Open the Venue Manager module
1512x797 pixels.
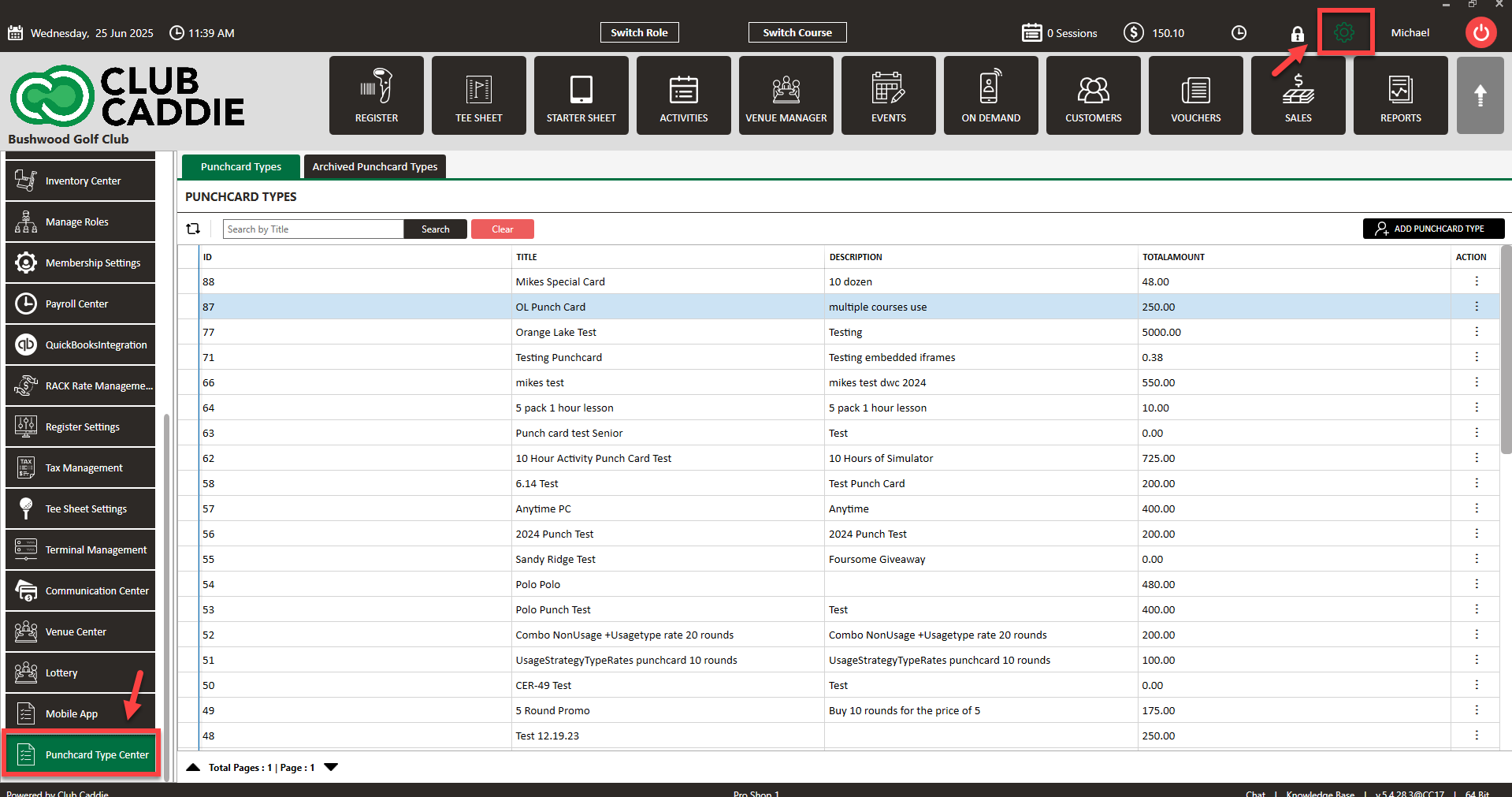click(x=786, y=95)
